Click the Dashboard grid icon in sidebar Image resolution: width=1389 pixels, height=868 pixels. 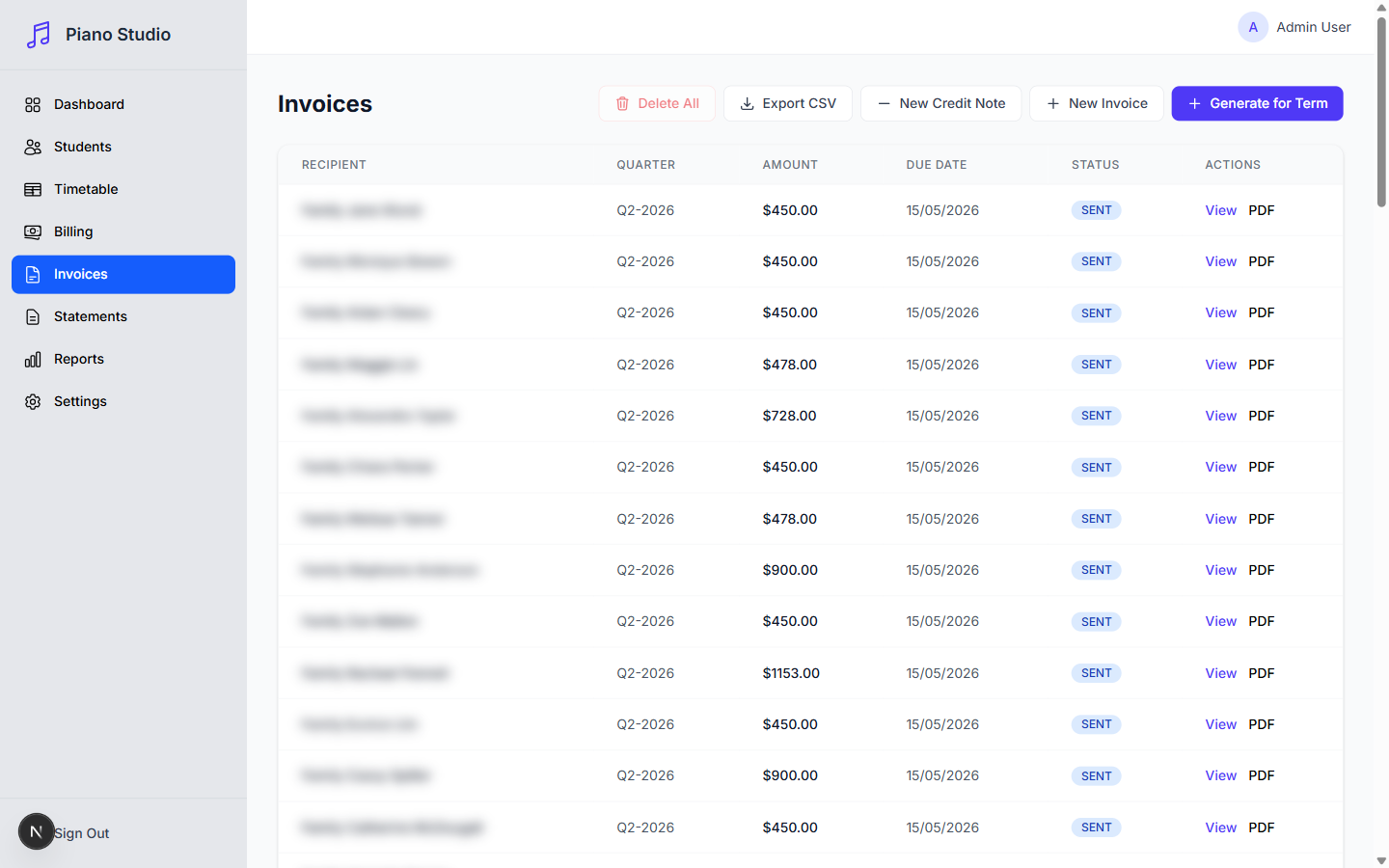33,104
